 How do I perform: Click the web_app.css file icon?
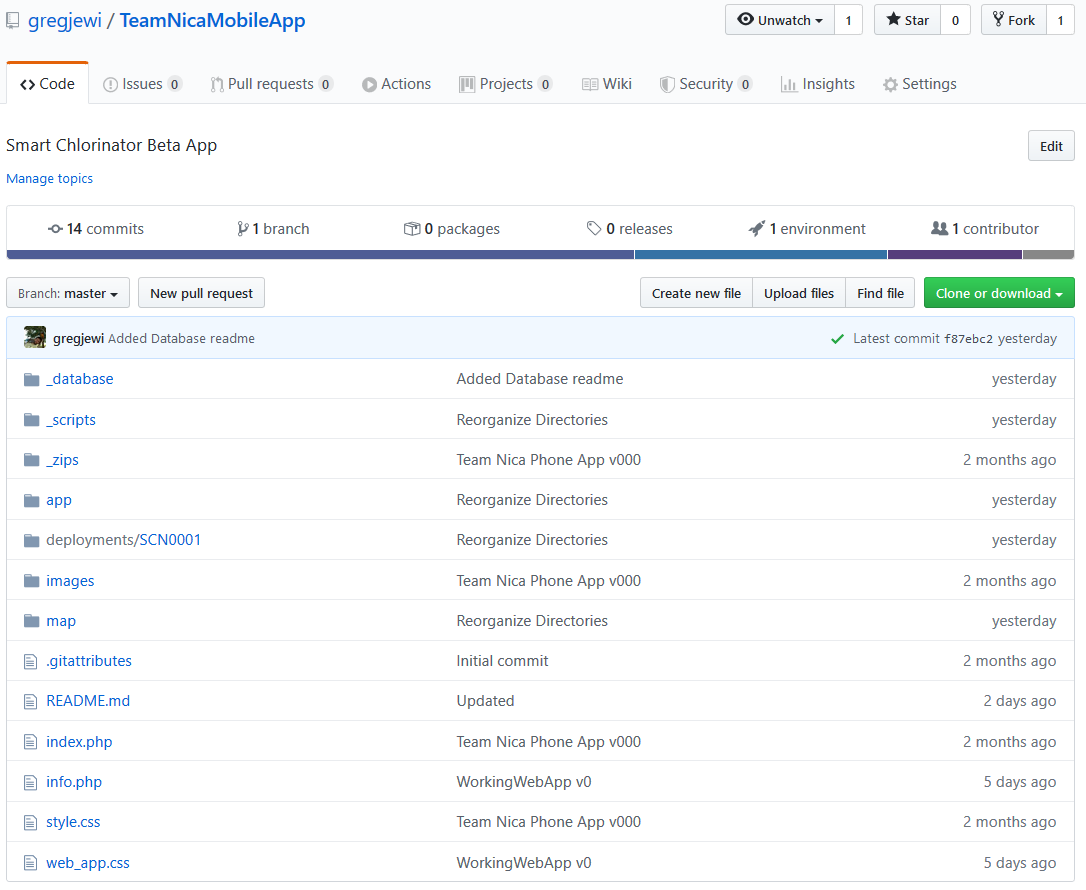[x=30, y=863]
